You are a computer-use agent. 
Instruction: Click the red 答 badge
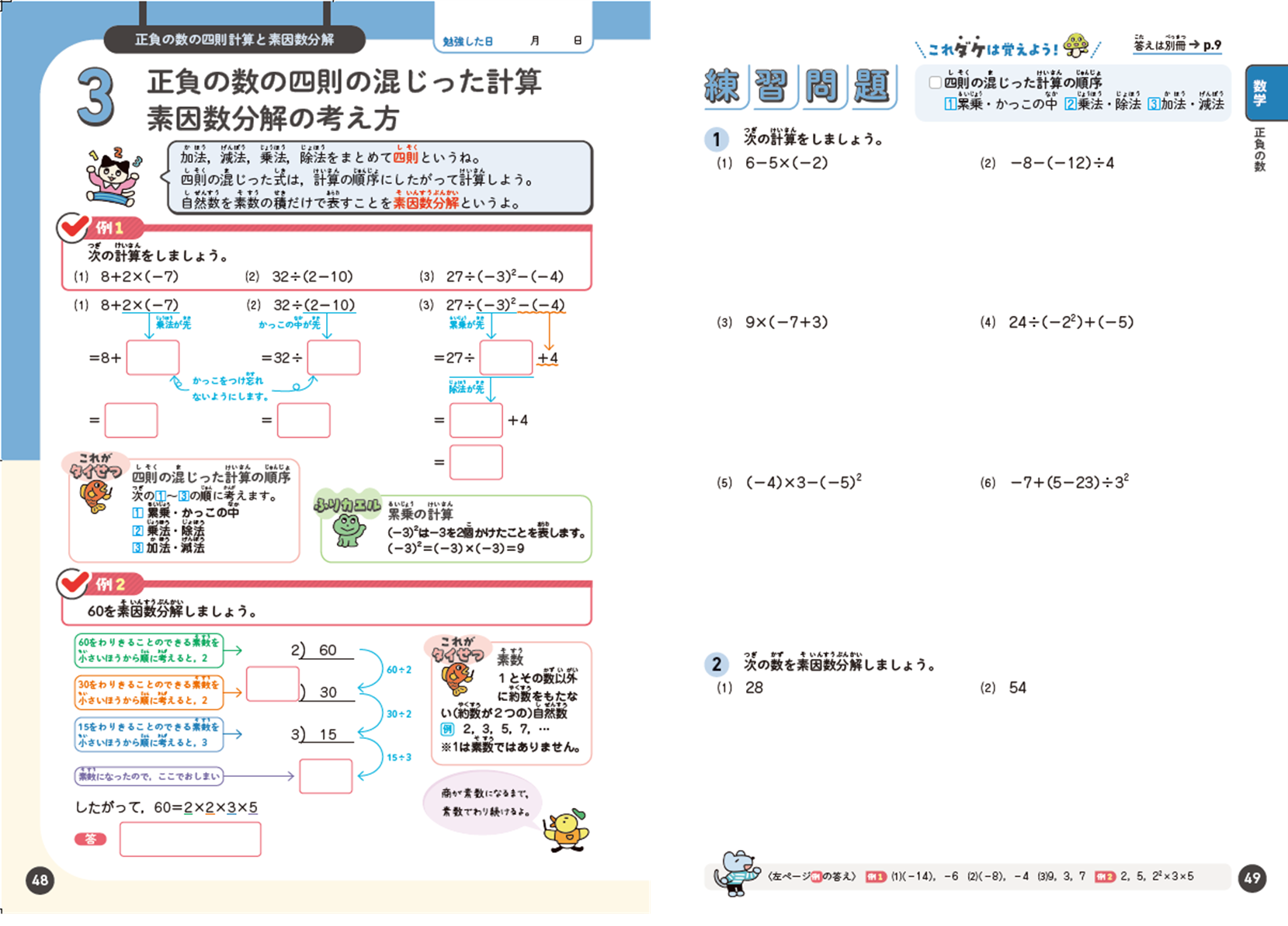(x=91, y=839)
